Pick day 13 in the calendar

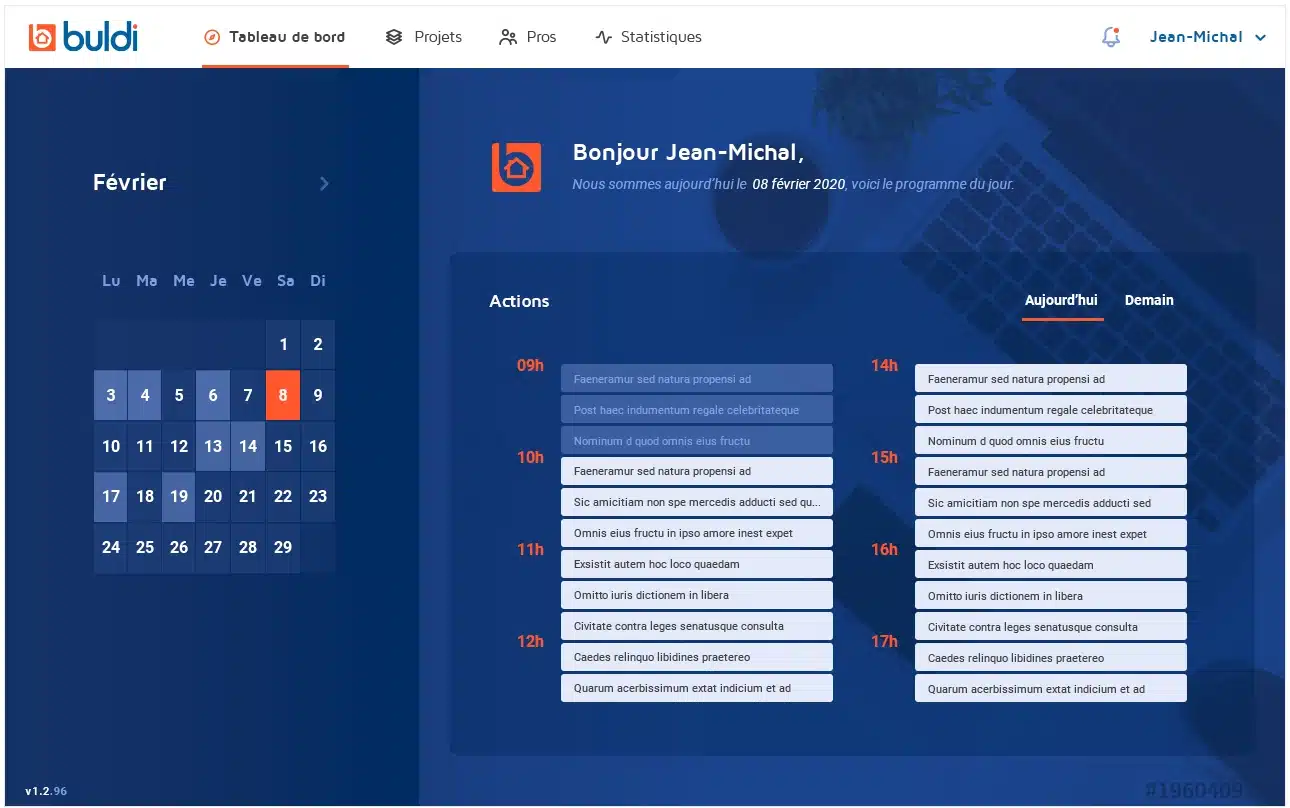(213, 446)
